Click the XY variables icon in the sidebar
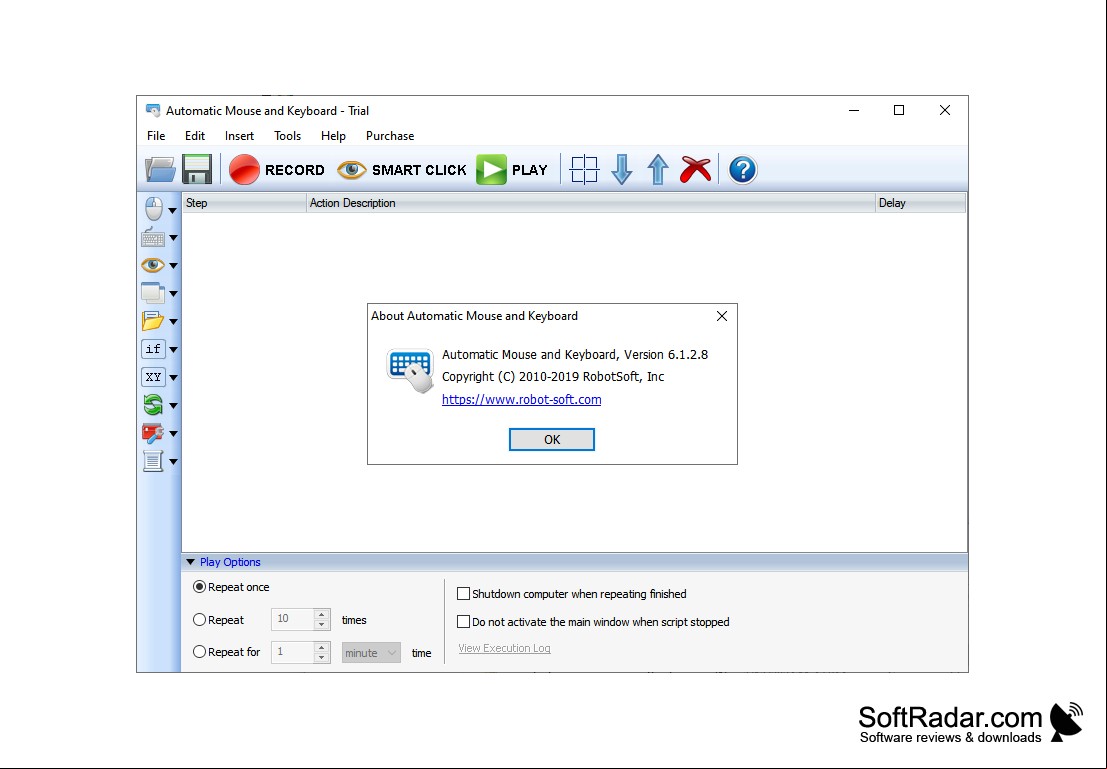Viewport: 1107px width, 769px height. tap(153, 377)
